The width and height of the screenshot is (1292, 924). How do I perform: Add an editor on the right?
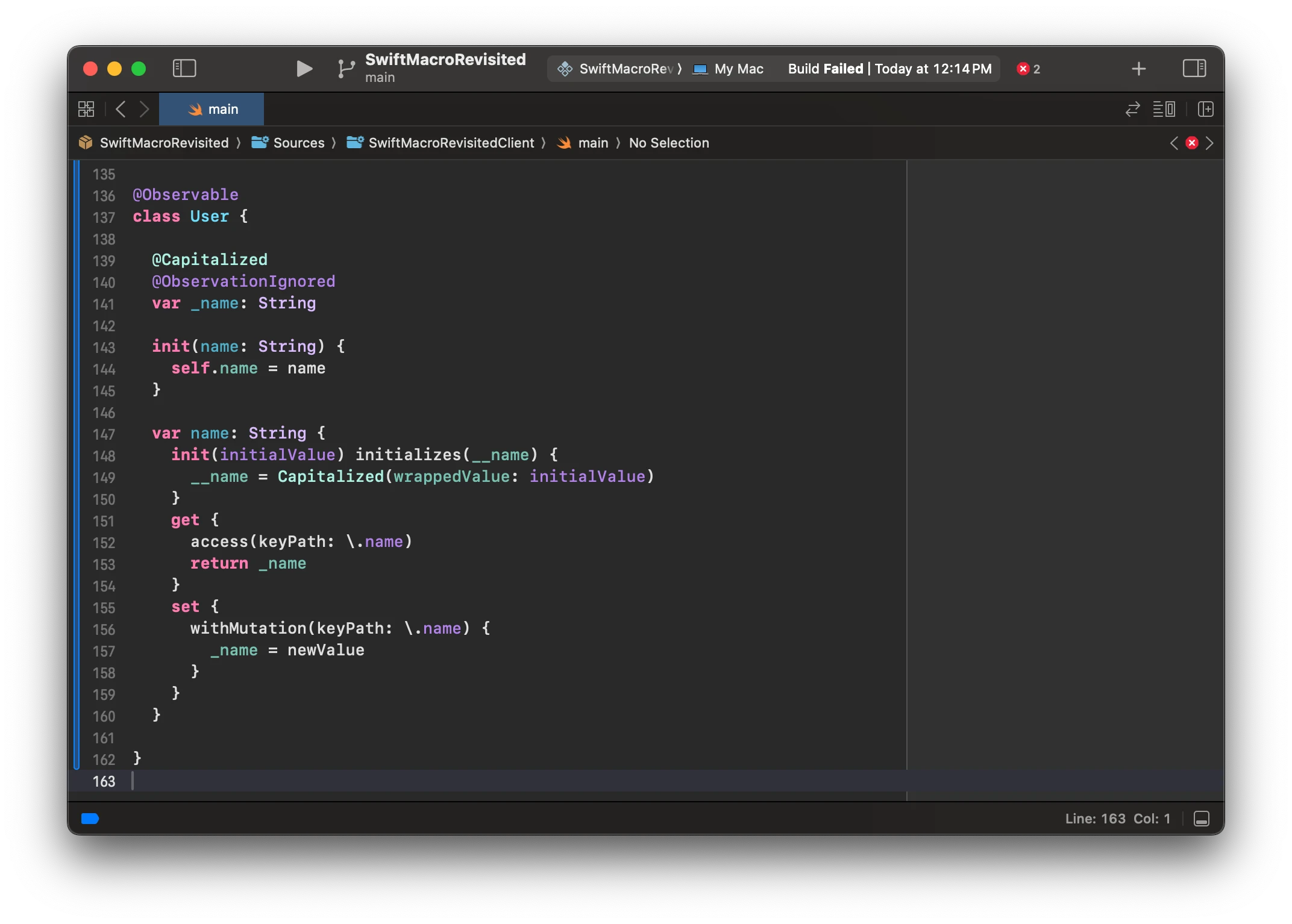pyautogui.click(x=1205, y=109)
